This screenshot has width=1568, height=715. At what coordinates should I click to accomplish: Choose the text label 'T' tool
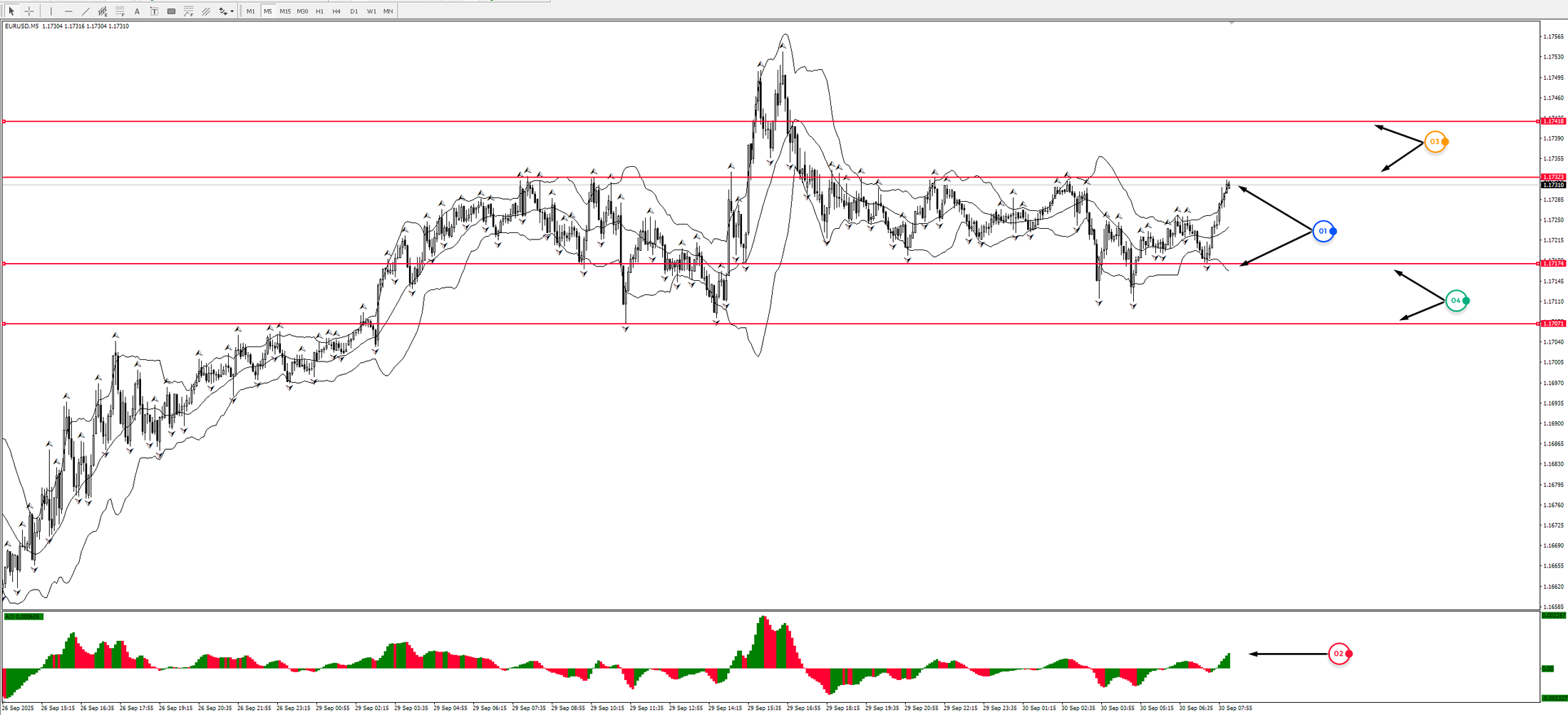pos(154,11)
